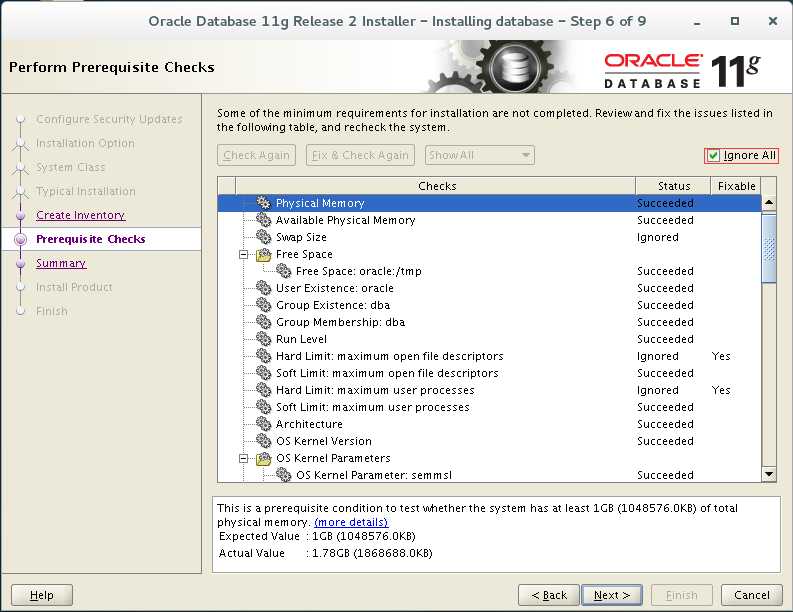Maximize the installer window
Screen dimensions: 793x612
(735, 21)
